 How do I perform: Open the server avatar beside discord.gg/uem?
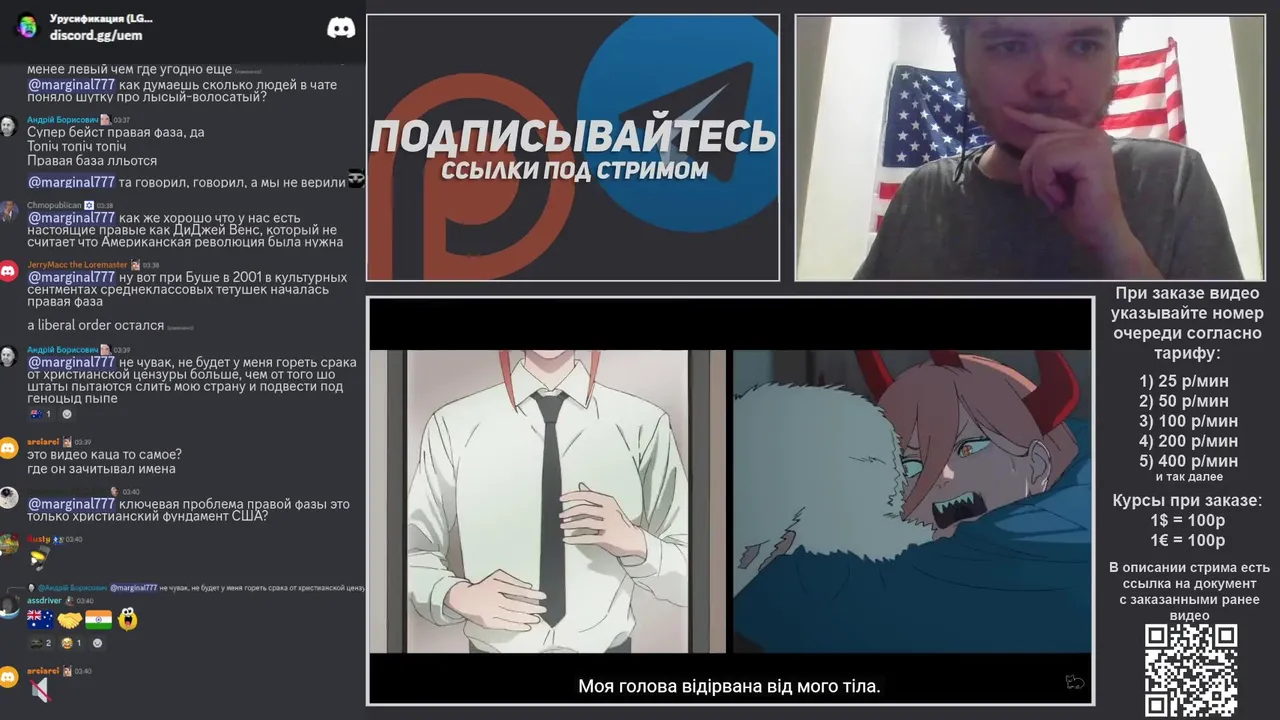(x=27, y=26)
